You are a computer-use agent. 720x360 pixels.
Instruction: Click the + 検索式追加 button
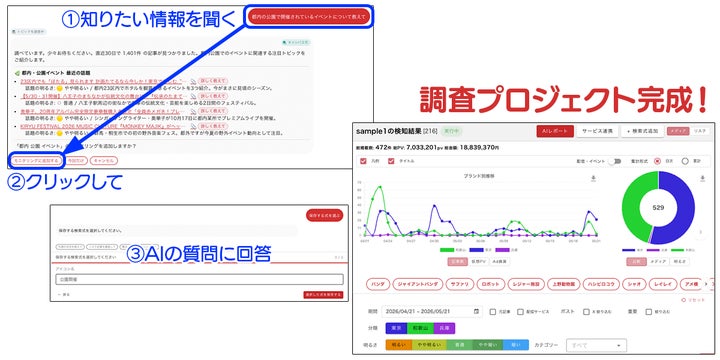(643, 131)
